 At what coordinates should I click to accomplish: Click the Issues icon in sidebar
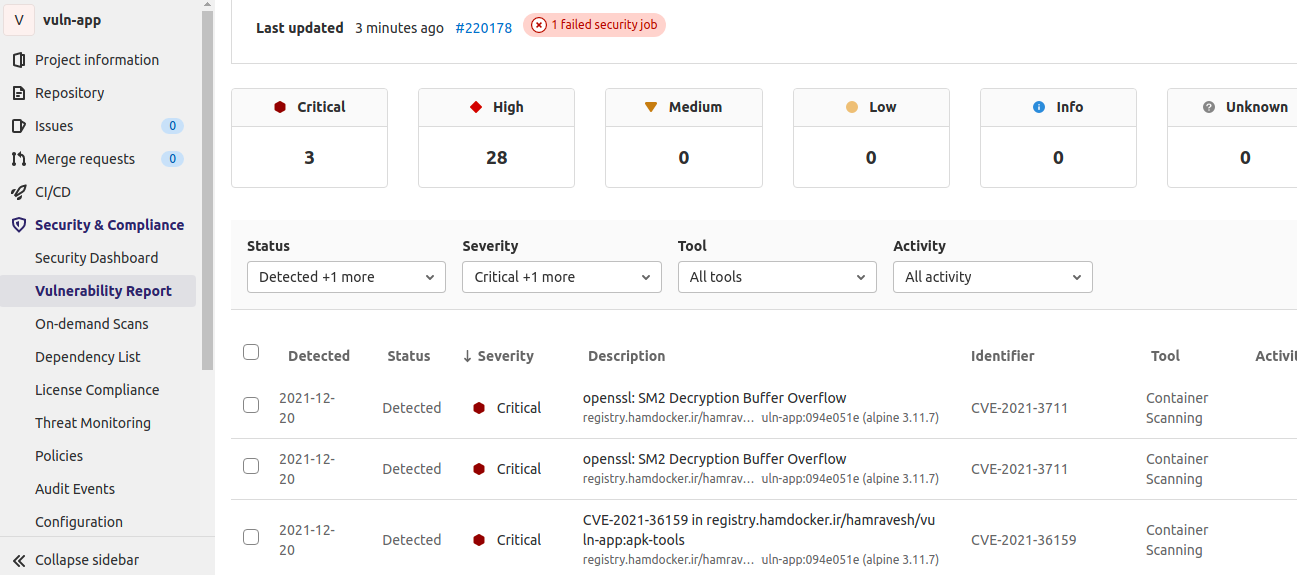(x=18, y=126)
